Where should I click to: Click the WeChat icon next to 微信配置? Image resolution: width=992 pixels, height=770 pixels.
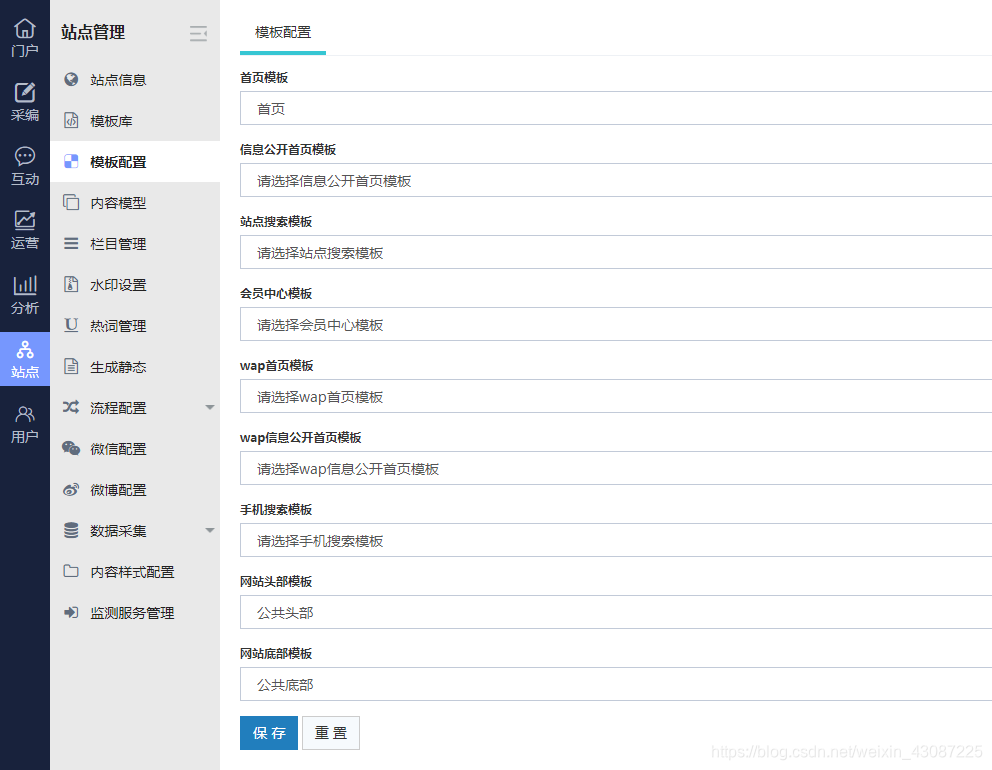(x=72, y=448)
